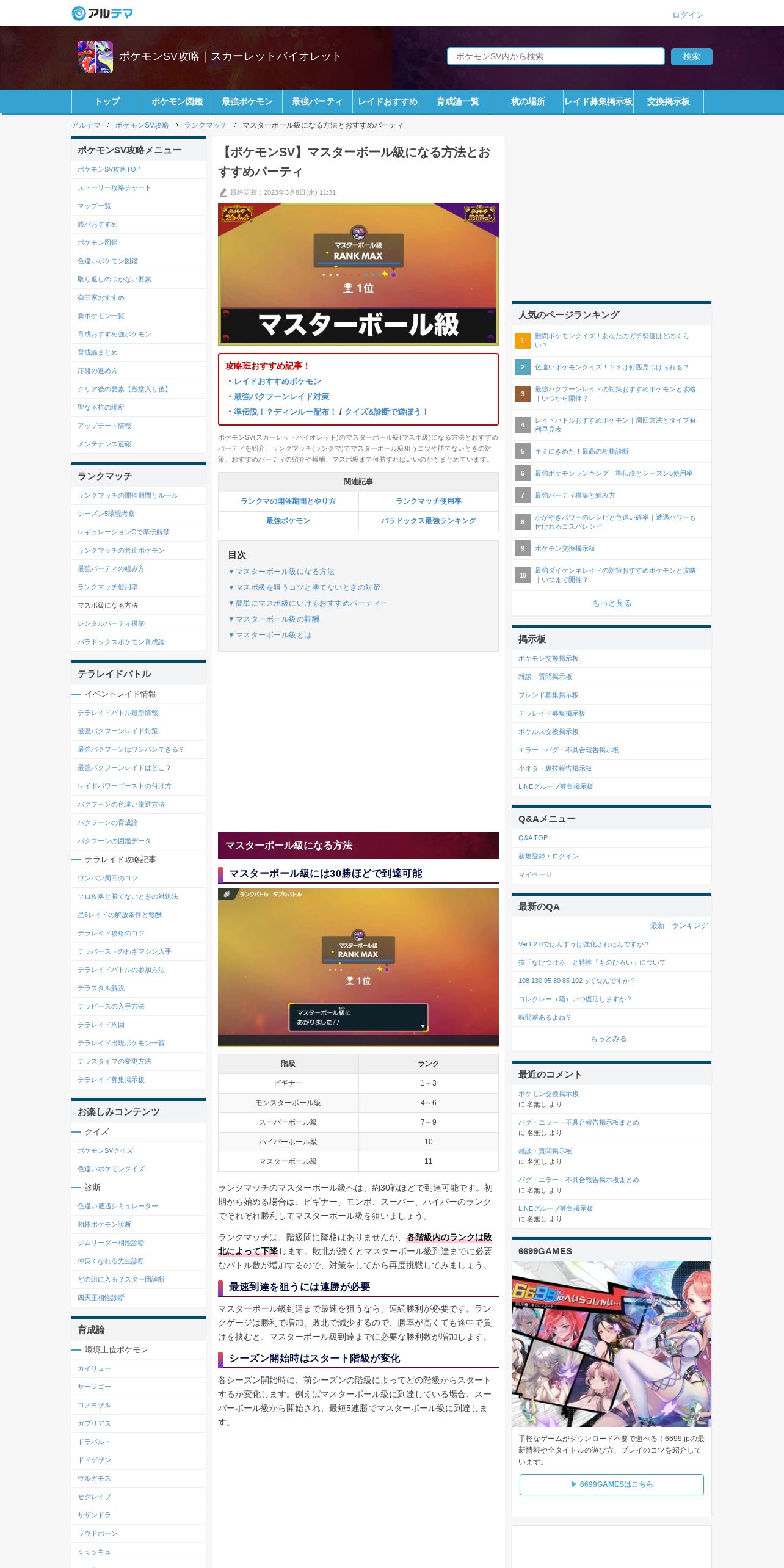Click the ランクマッチ breadcrumb link

click(x=205, y=125)
